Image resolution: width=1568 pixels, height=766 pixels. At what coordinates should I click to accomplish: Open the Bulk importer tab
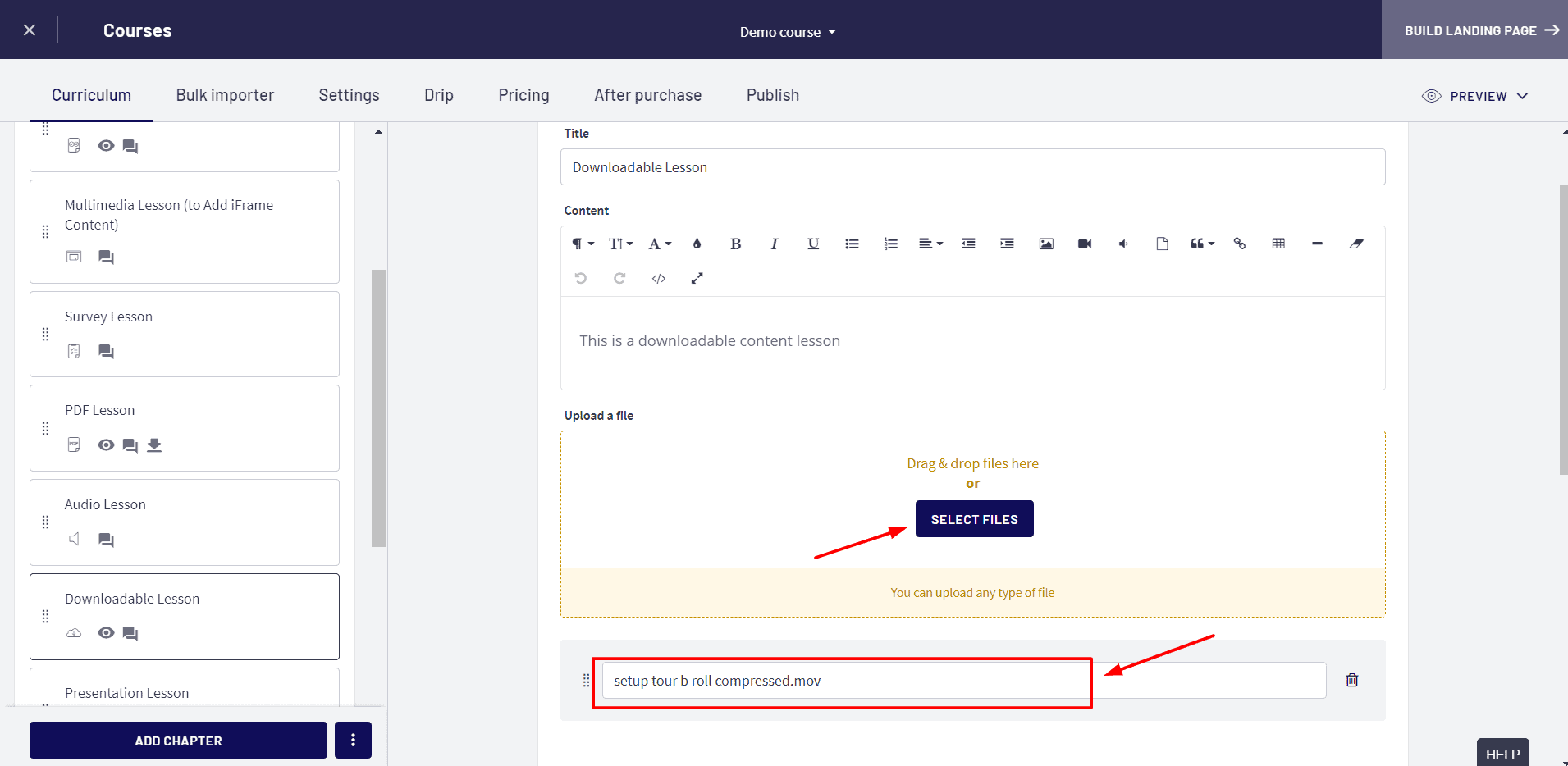(225, 95)
